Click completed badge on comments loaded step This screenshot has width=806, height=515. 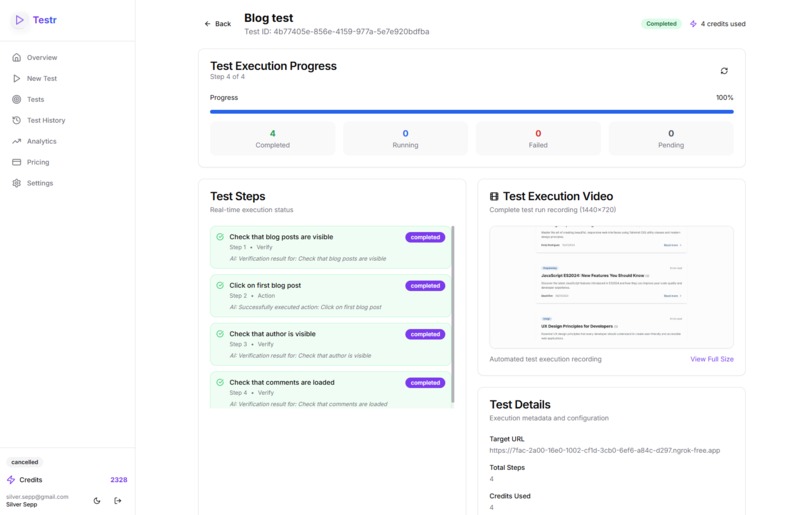coord(425,383)
